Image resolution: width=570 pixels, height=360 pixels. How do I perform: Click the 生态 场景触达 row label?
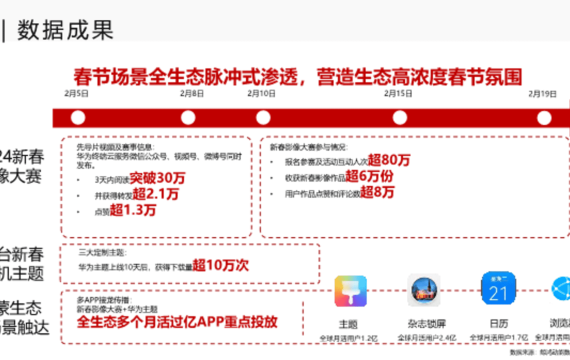(24, 318)
